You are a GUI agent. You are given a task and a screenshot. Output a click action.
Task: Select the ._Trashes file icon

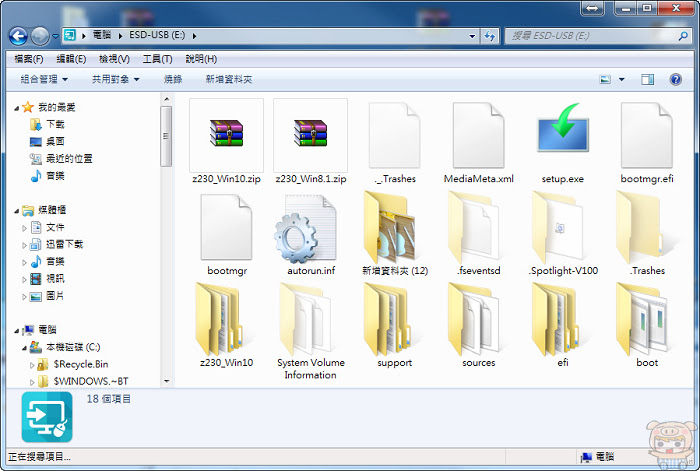(x=395, y=135)
